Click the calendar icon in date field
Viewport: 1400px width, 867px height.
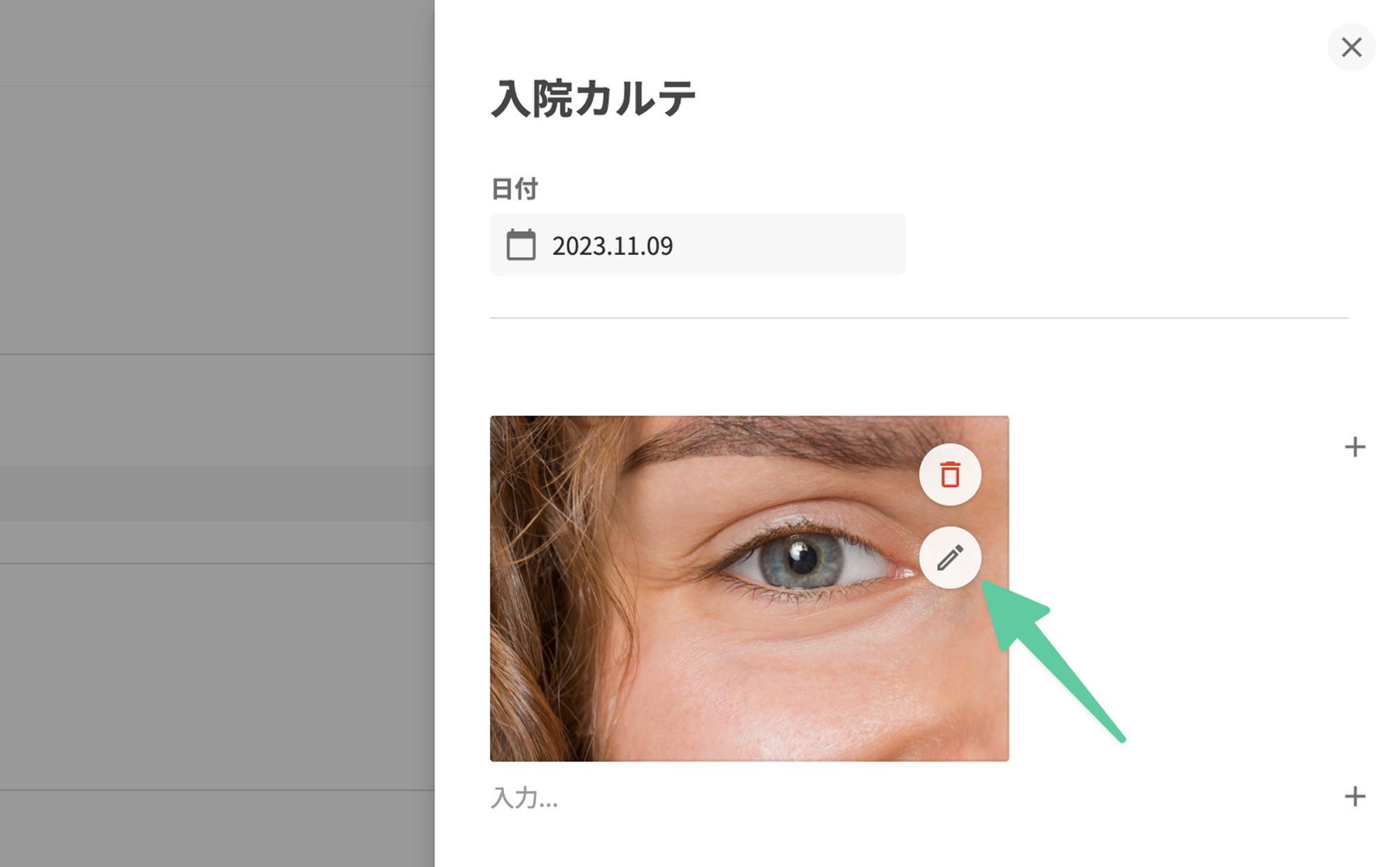click(x=521, y=245)
